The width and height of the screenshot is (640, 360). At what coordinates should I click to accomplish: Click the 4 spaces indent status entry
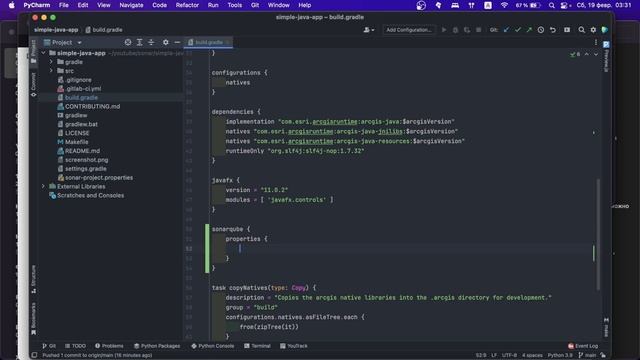[x=532, y=355]
